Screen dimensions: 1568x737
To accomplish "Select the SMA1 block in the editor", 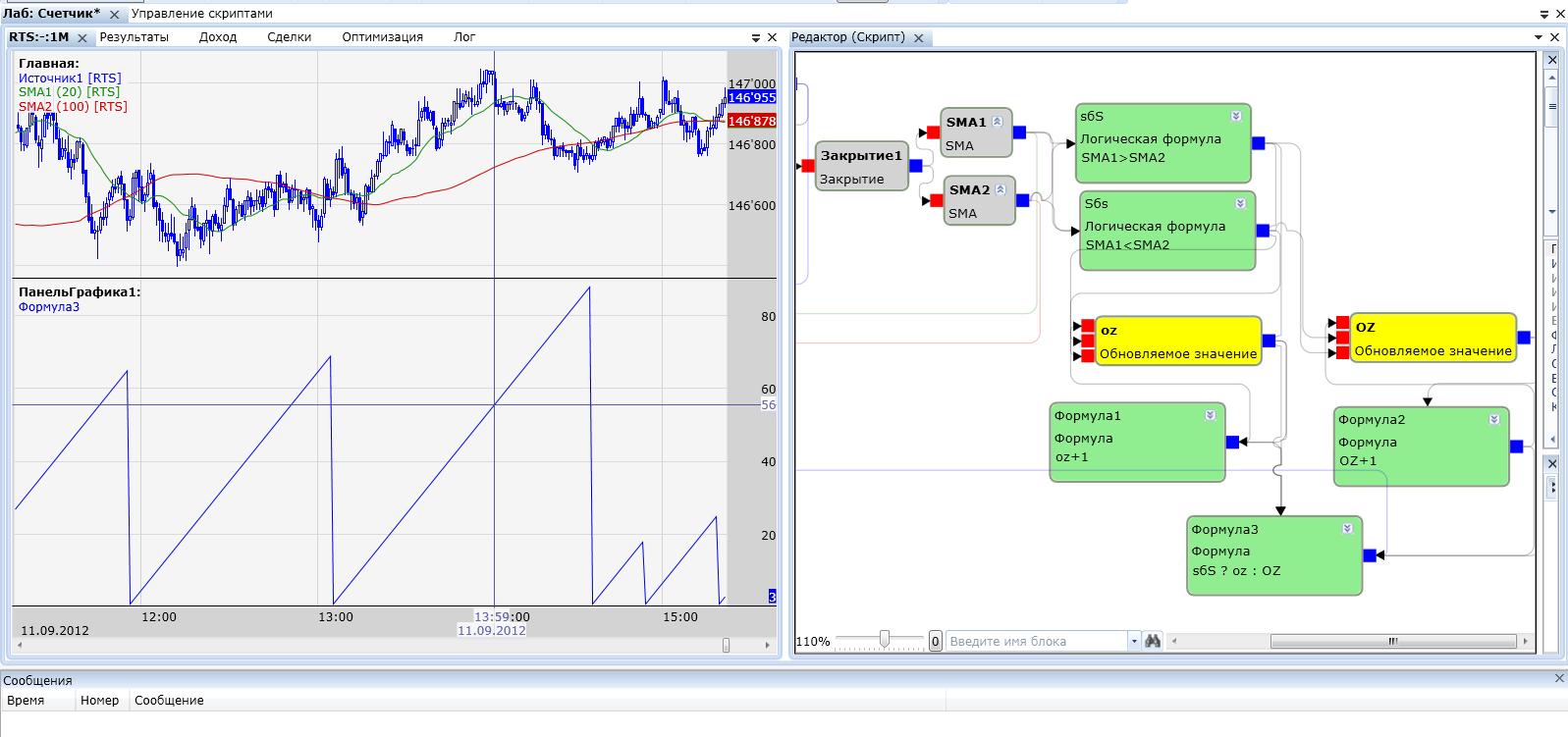I will [x=976, y=132].
